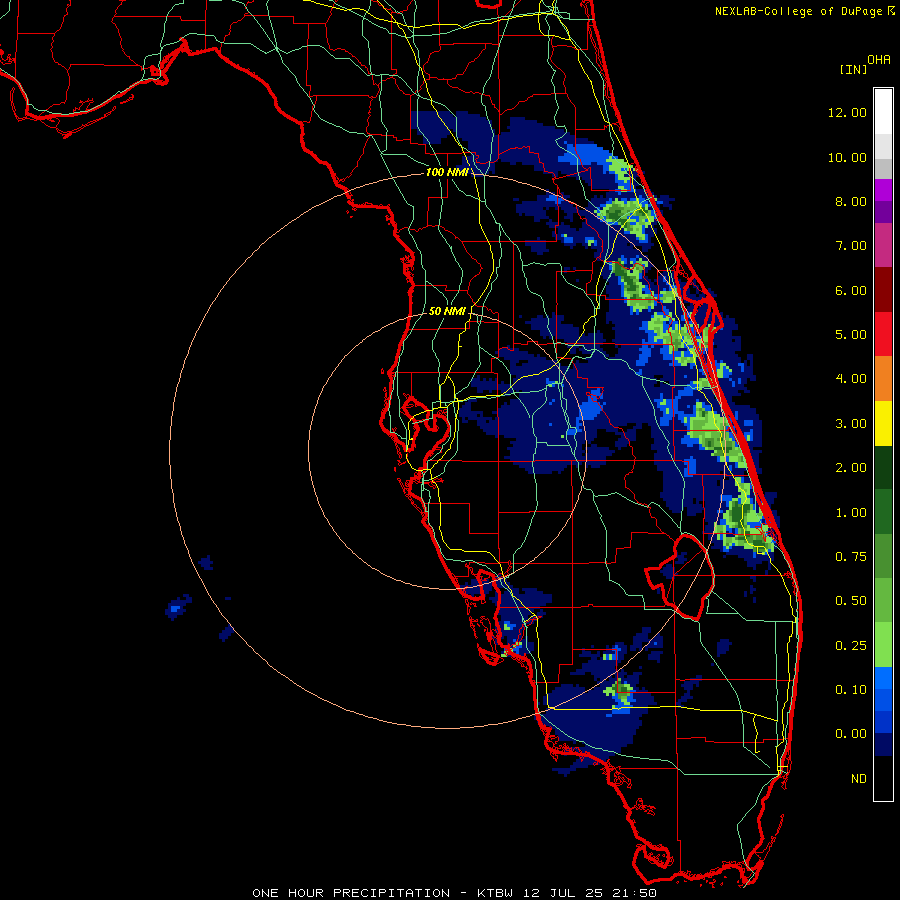
Task: Select the ND legend label
Action: pos(859,779)
